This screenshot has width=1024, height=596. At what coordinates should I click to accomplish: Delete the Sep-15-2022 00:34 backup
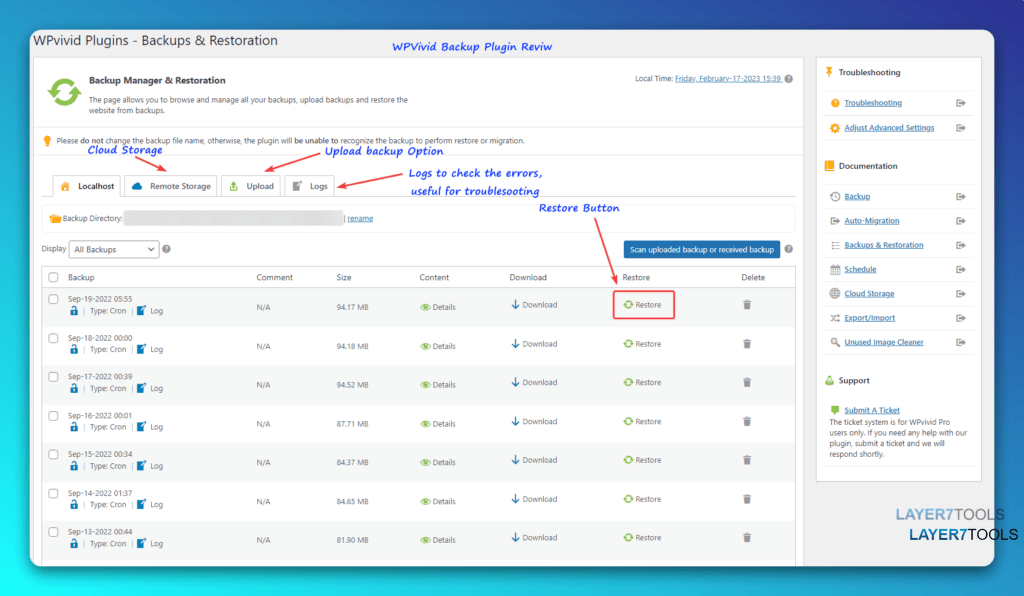[x=746, y=460]
